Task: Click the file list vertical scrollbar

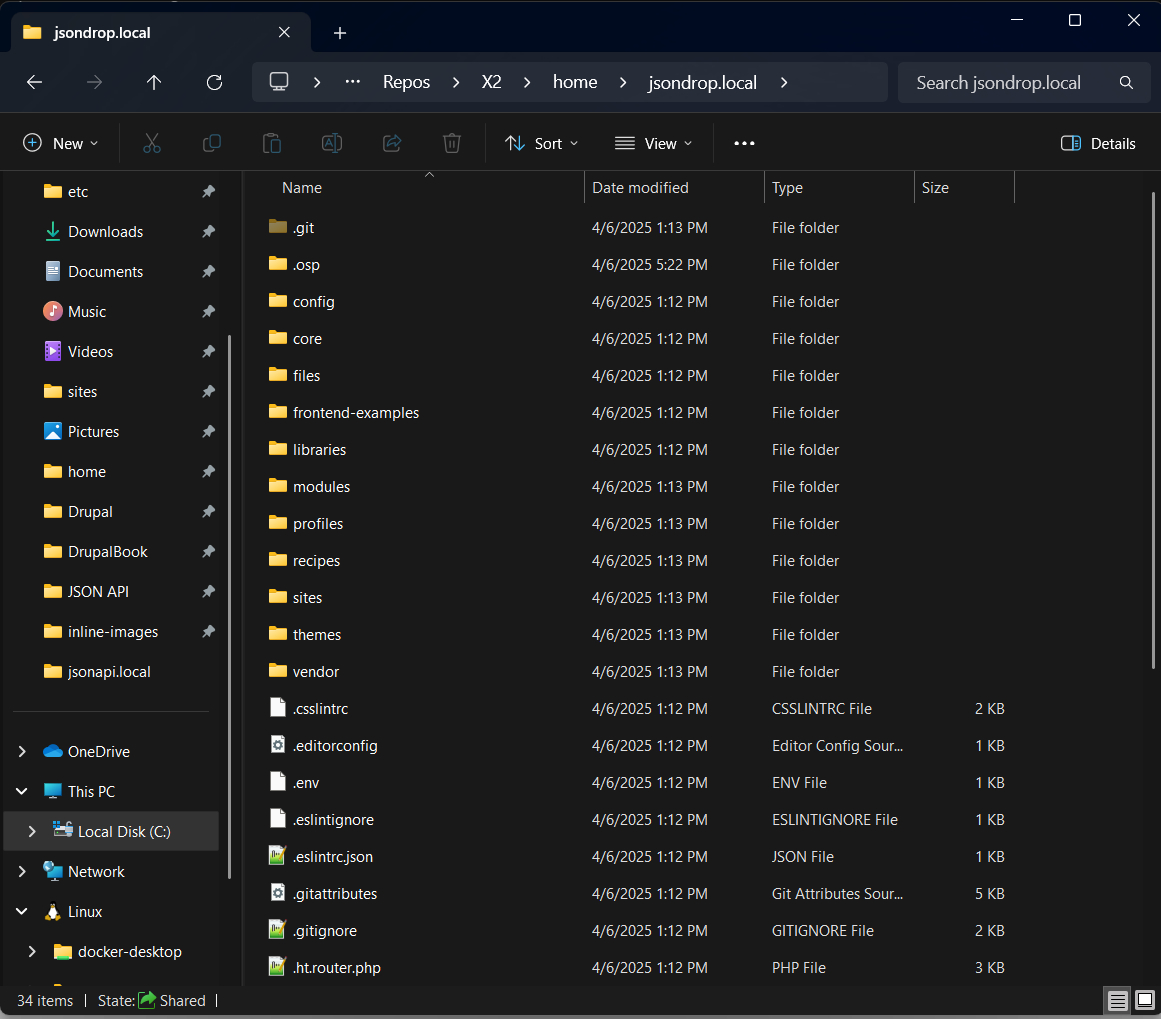Action: click(1153, 430)
